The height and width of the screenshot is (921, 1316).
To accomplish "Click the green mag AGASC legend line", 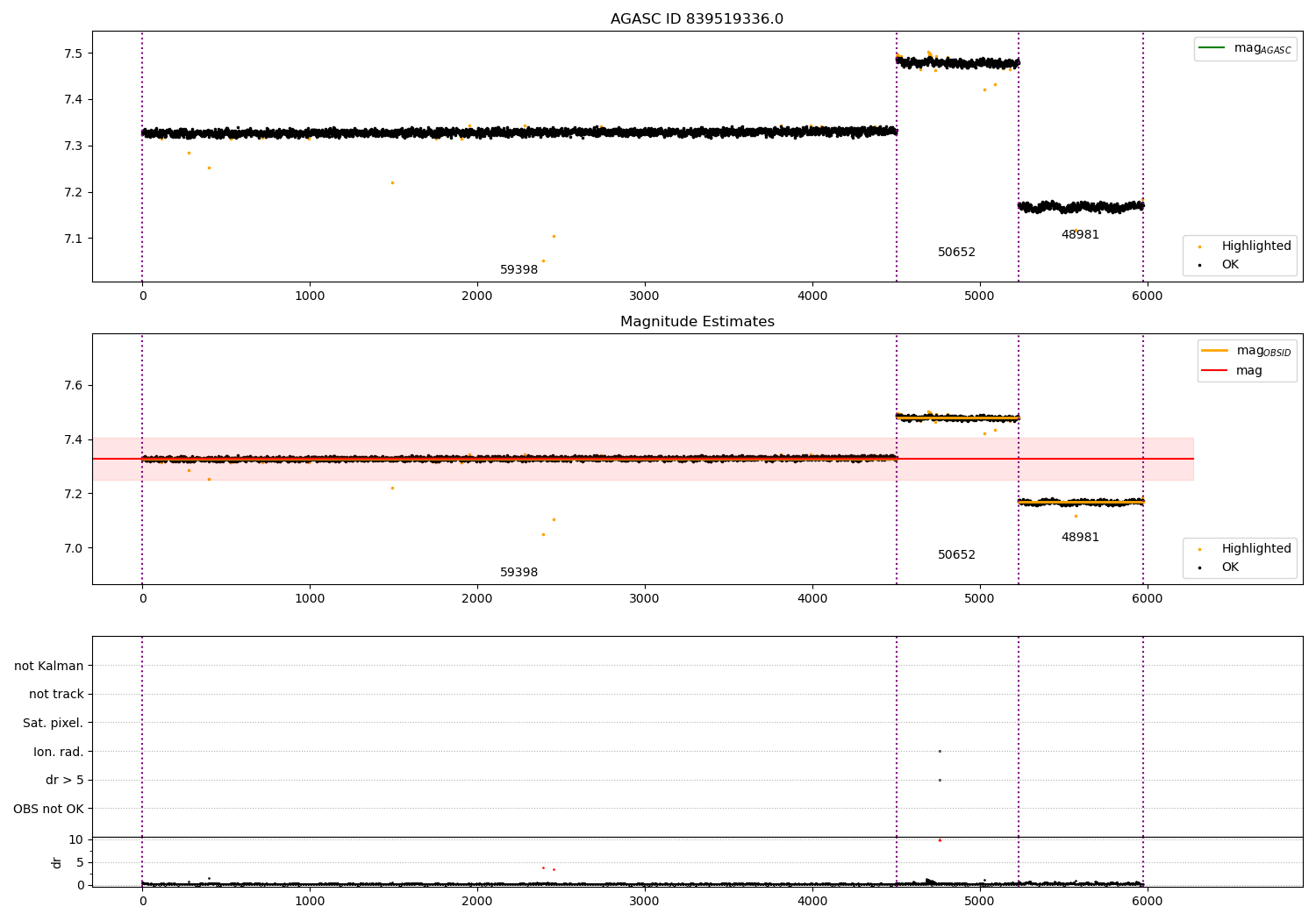I will (x=1212, y=47).
